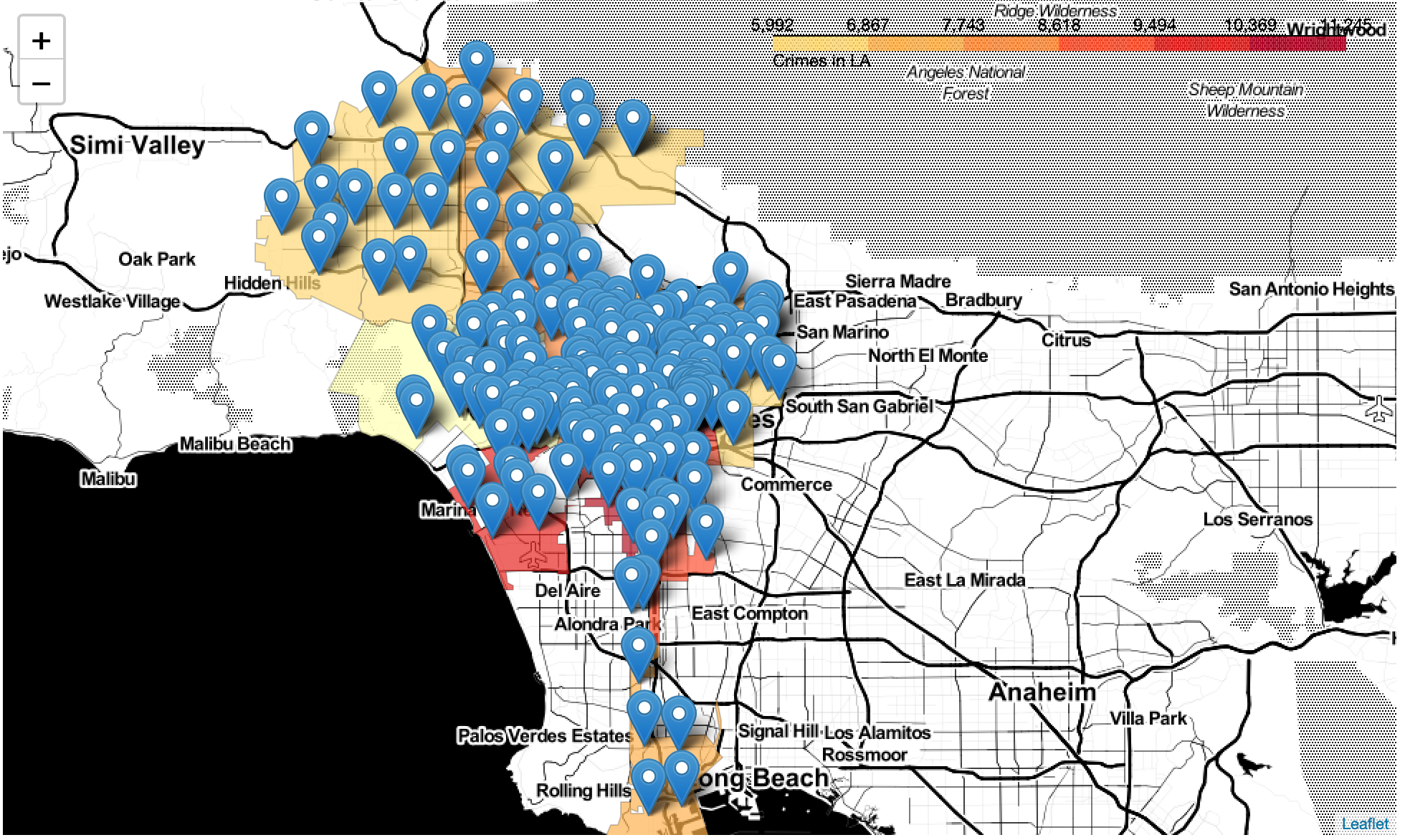Screen dimensions: 1405x840
Task: Click the marker directly above the Commerce label
Action: coord(733,412)
